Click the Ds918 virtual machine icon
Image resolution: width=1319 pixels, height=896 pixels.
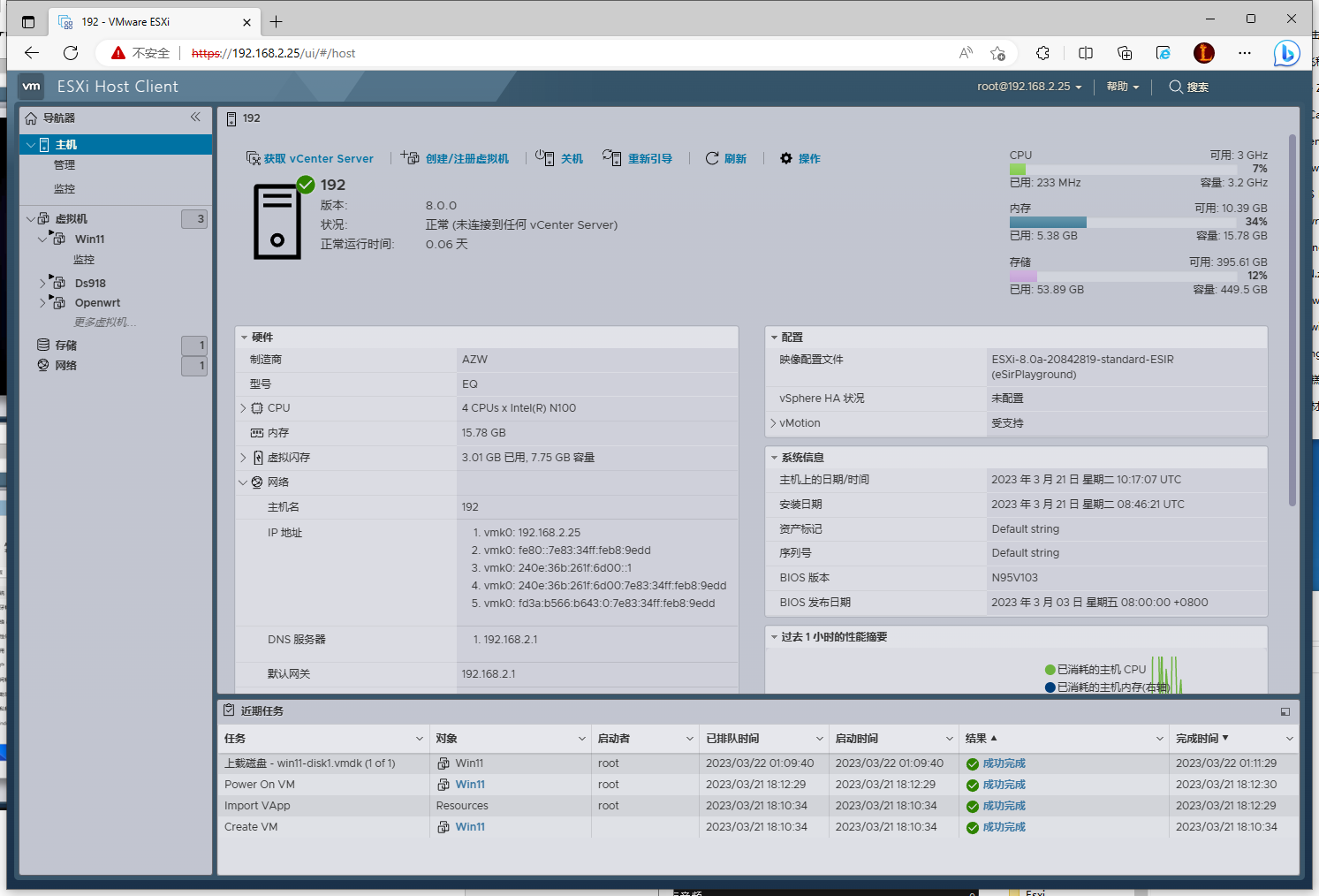57,282
